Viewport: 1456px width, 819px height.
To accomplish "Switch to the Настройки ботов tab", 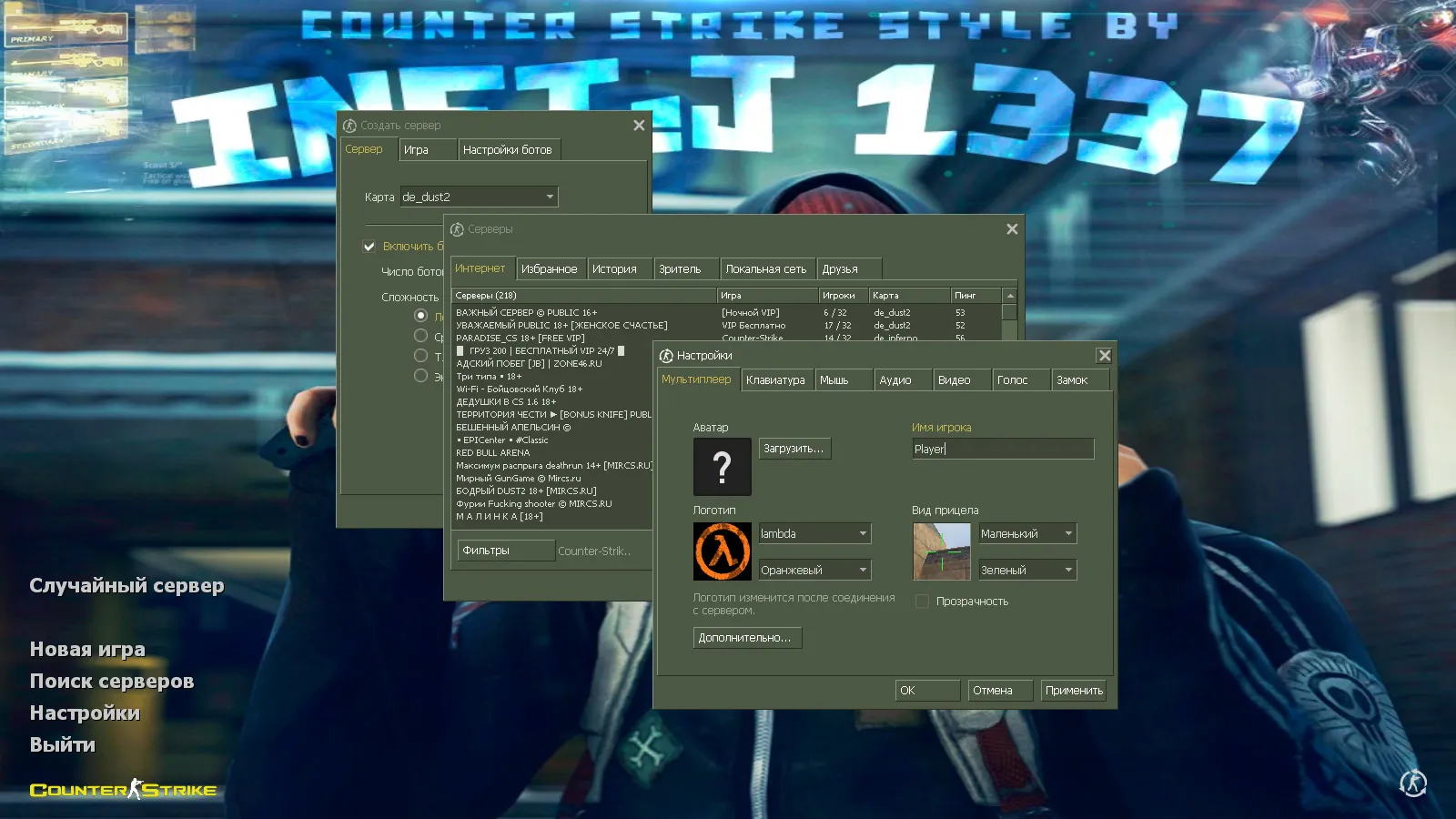I will point(510,149).
